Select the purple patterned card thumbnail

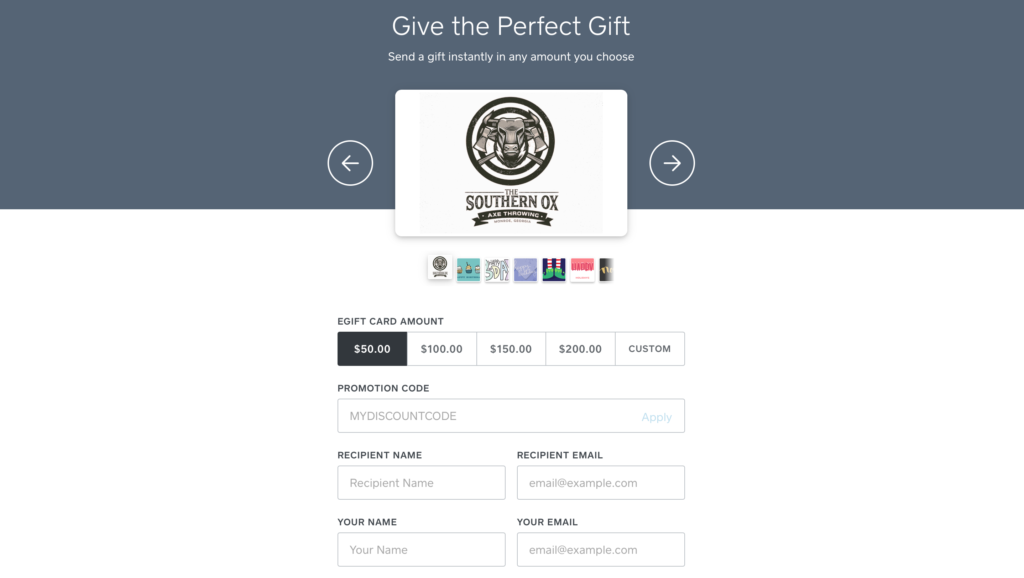point(525,270)
